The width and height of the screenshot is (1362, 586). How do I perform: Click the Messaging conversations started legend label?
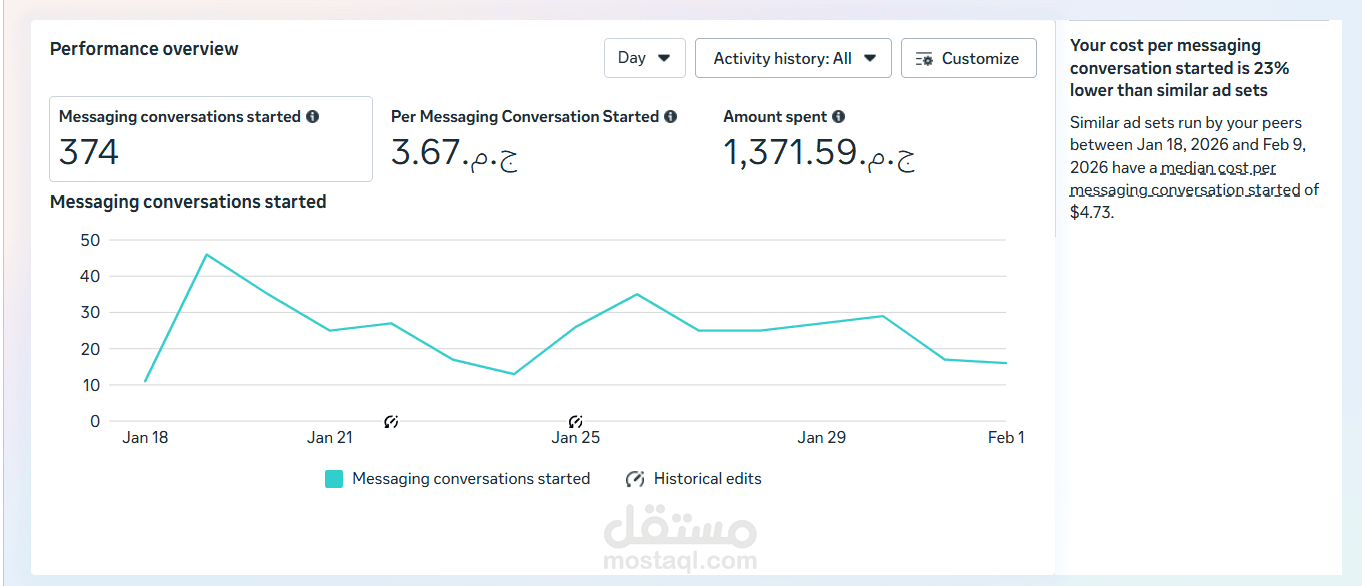pyautogui.click(x=471, y=479)
